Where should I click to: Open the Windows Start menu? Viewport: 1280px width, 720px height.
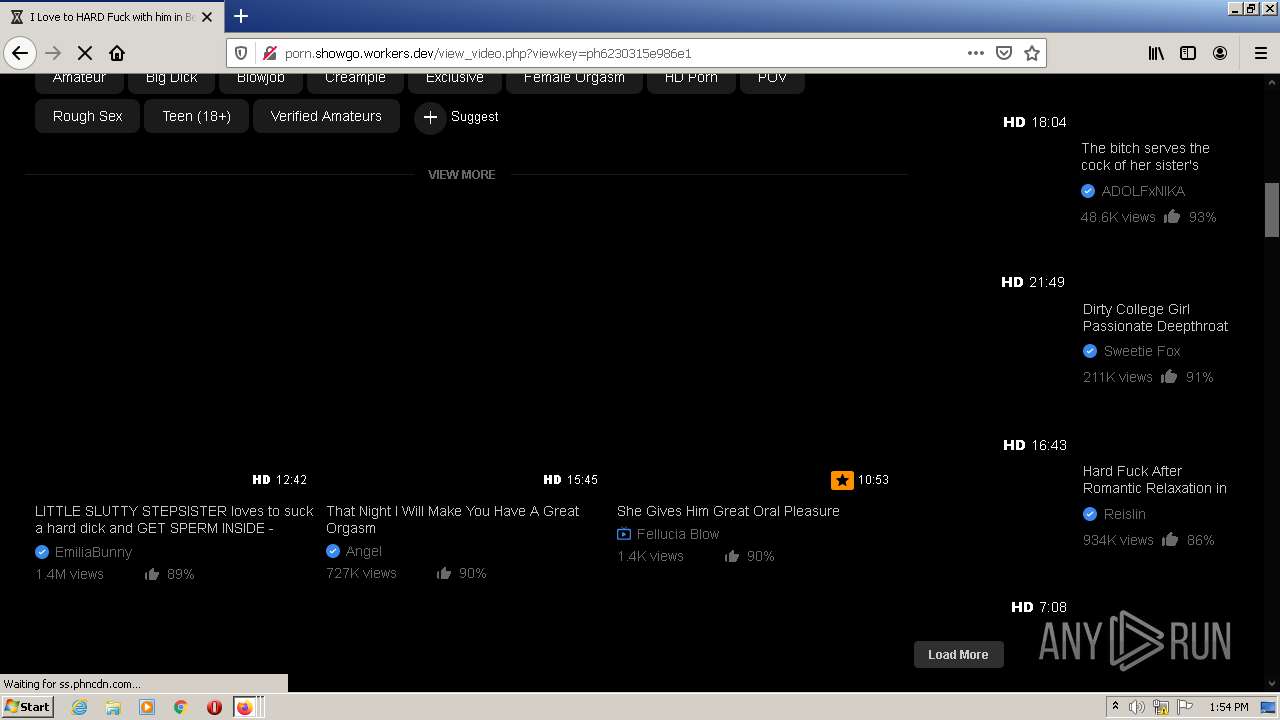pyautogui.click(x=27, y=707)
